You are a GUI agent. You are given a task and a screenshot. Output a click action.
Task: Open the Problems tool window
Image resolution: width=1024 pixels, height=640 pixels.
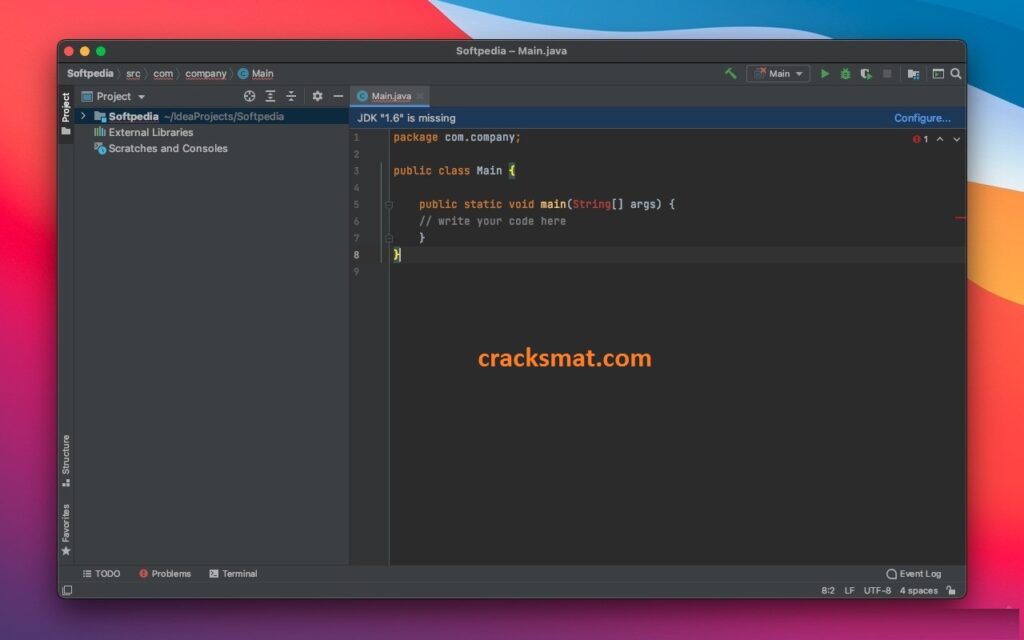tap(165, 573)
